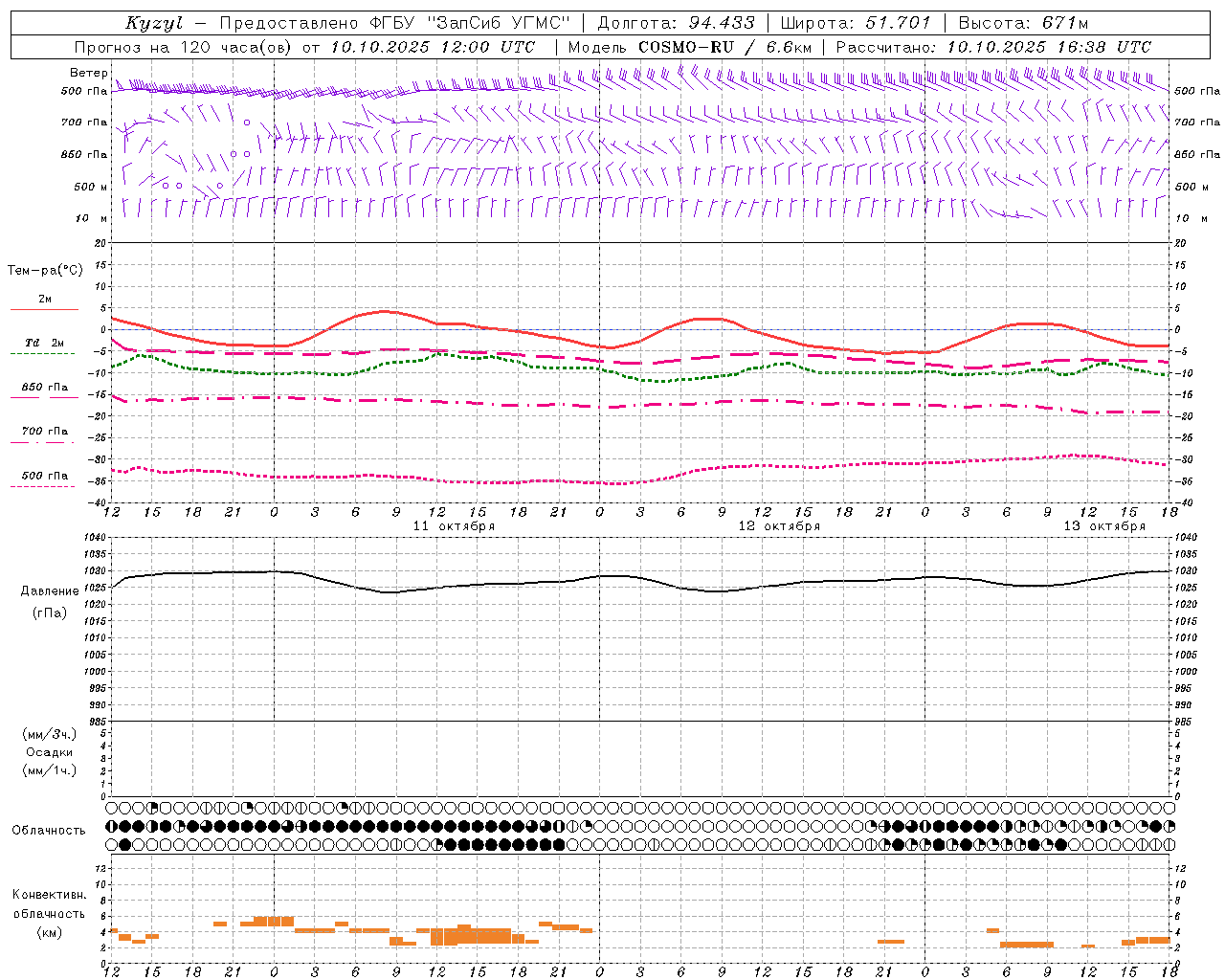Click the (гПа) unit label under Давление
The height and width of the screenshot is (980, 1225).
50,613
